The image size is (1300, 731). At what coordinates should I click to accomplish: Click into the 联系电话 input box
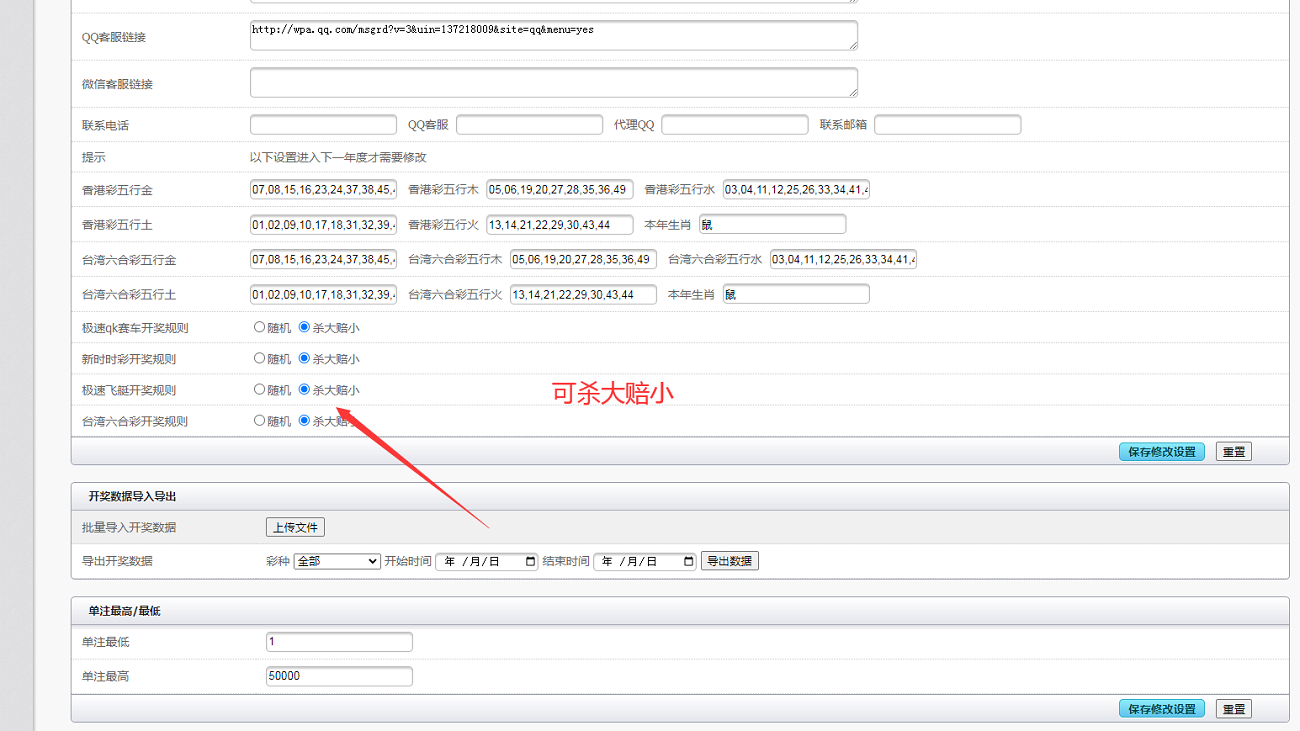click(323, 125)
